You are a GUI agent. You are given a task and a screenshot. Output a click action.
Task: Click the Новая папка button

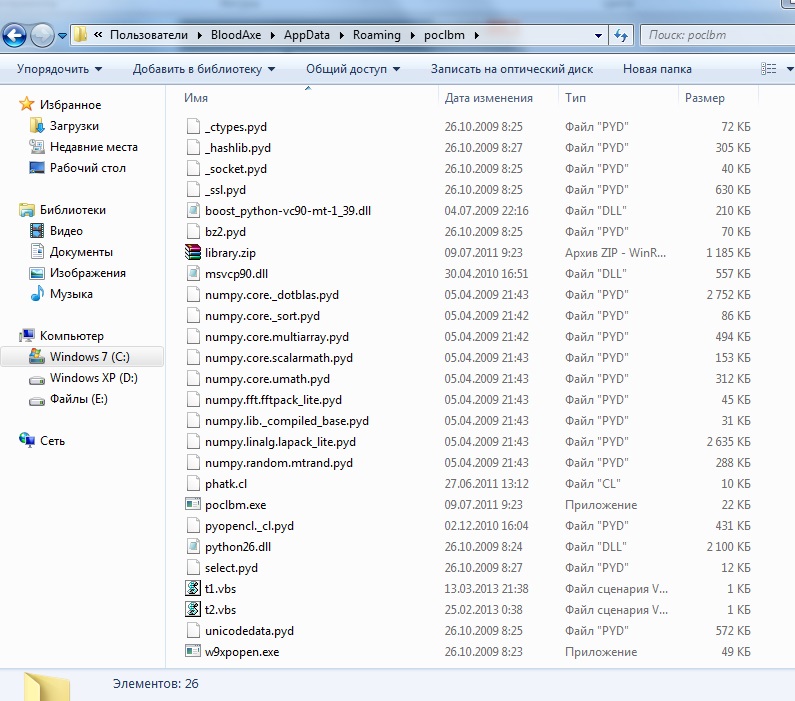pos(657,69)
